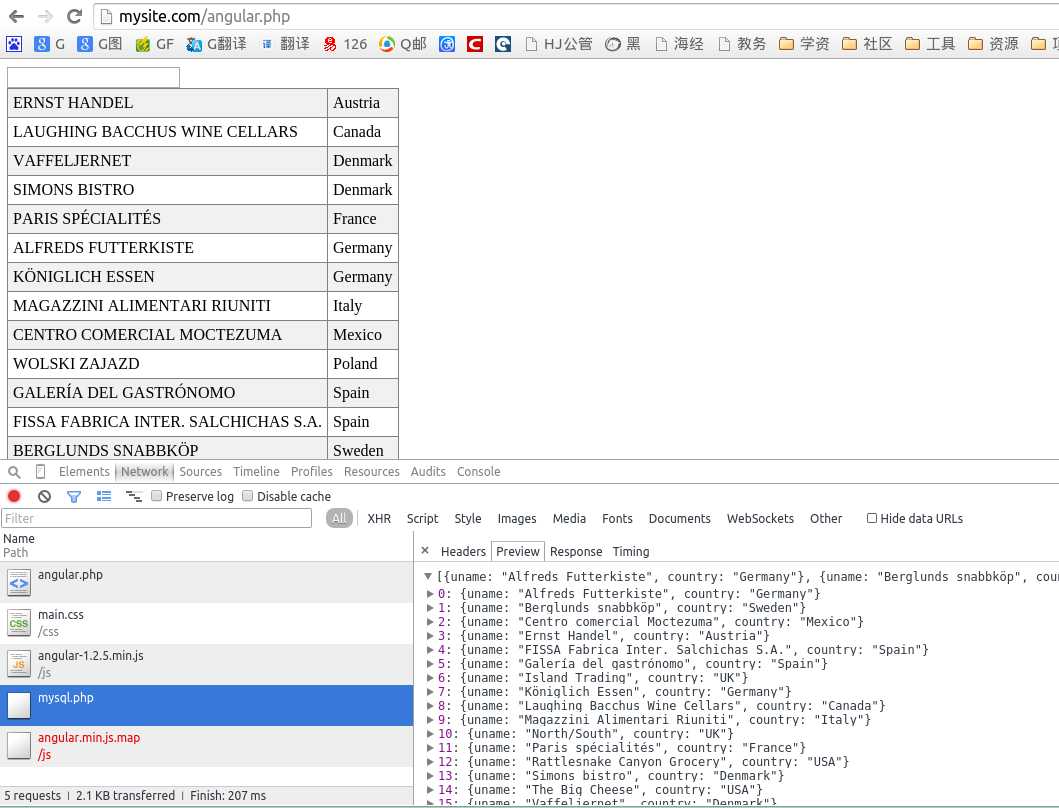Open the HJ公管 bookmark

[x=559, y=45]
